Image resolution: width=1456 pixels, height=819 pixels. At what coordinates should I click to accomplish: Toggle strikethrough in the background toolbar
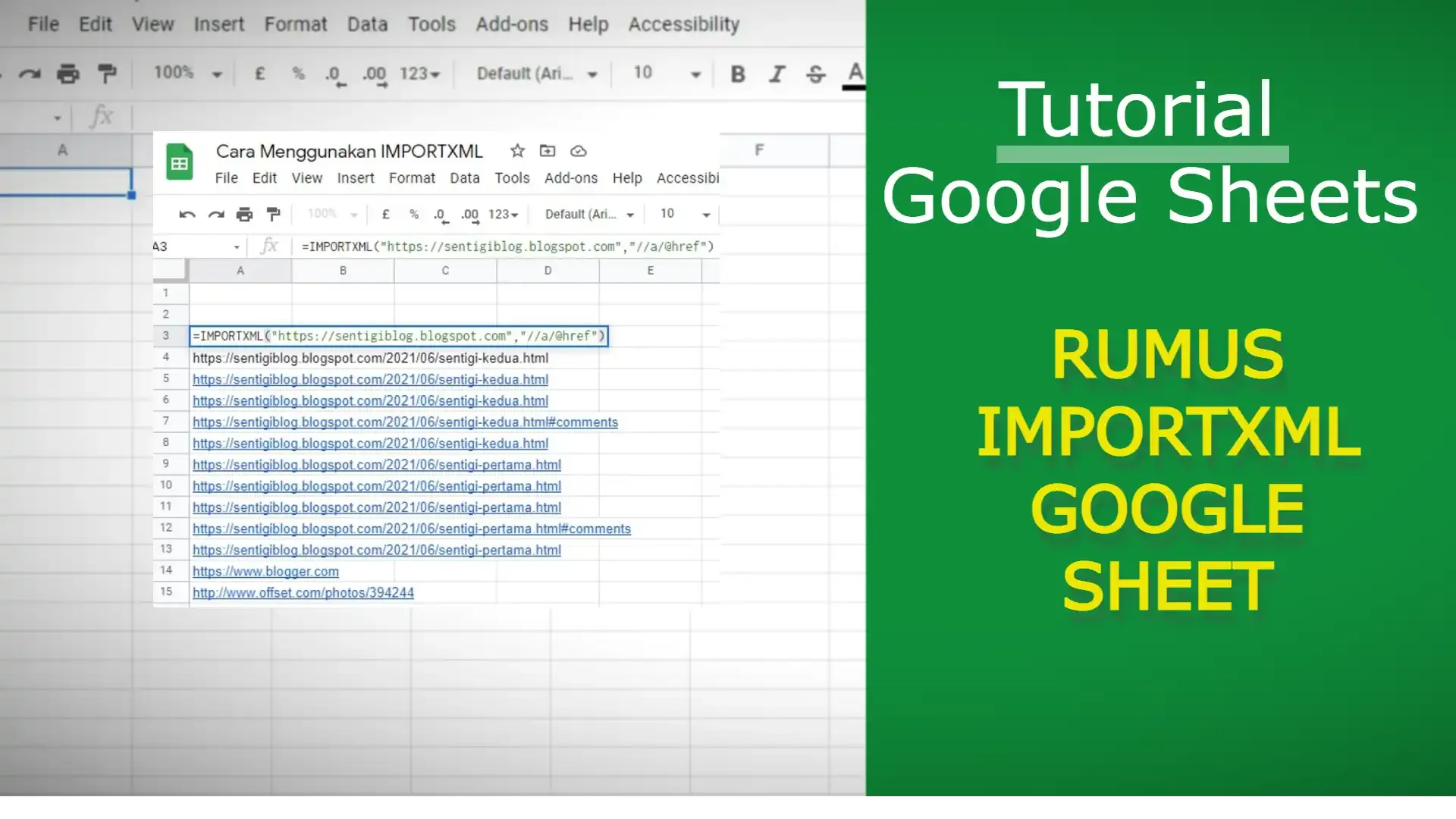tap(816, 74)
